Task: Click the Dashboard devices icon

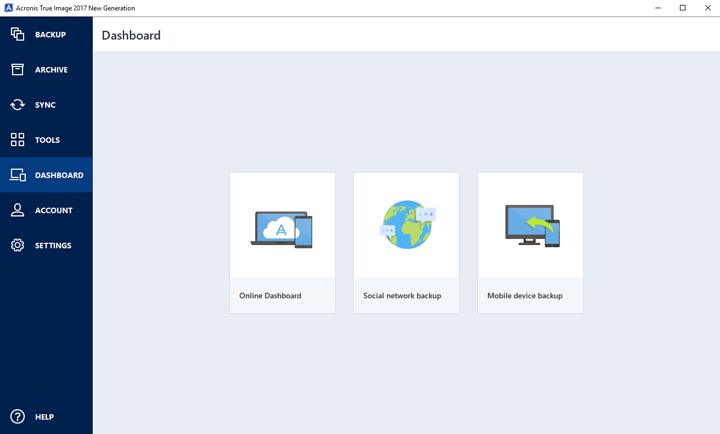Action: click(x=18, y=175)
